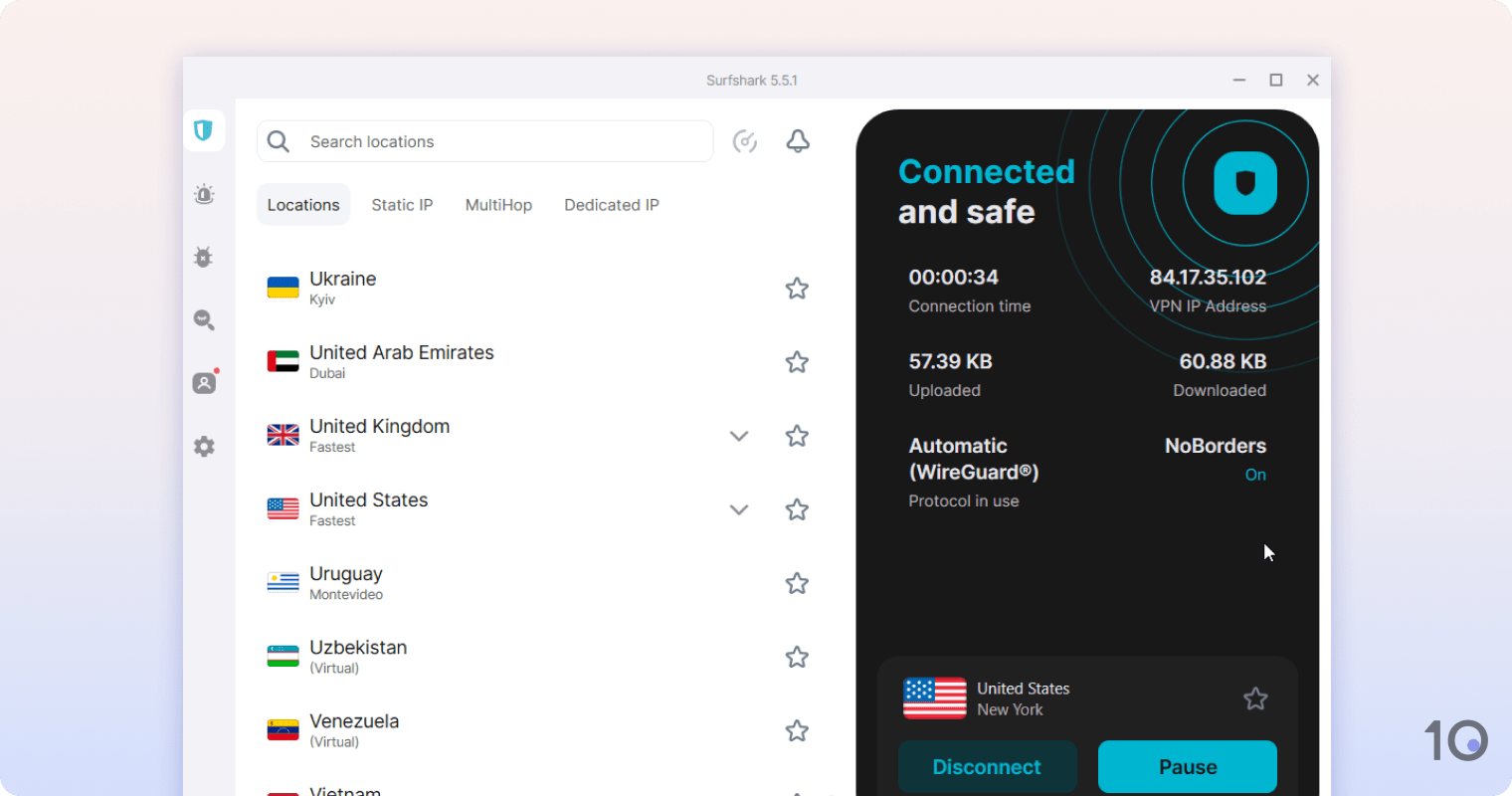Viewport: 1512px width, 796px height.
Task: Expand the United States server list
Action: (739, 508)
